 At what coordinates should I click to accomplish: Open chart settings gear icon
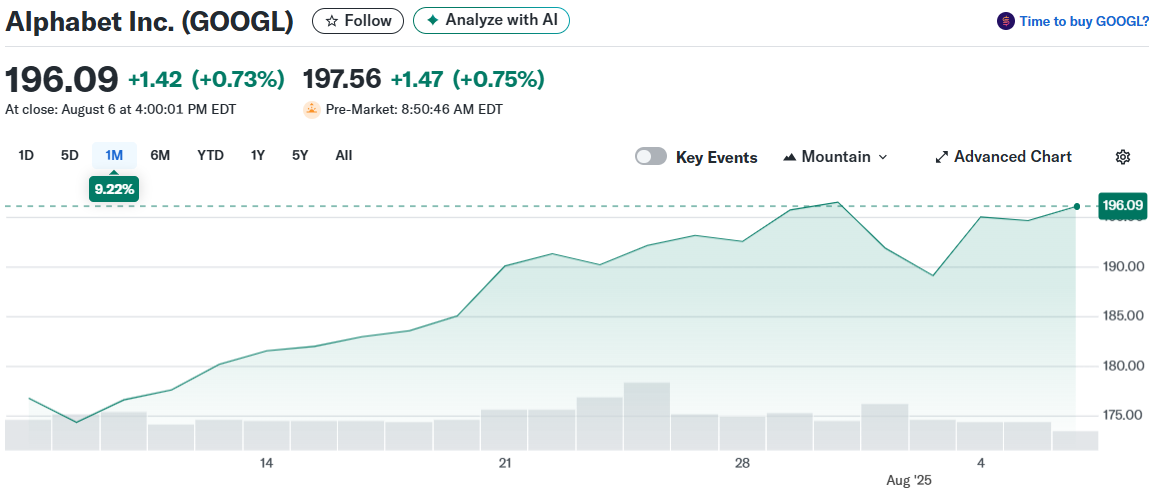pos(1122,156)
